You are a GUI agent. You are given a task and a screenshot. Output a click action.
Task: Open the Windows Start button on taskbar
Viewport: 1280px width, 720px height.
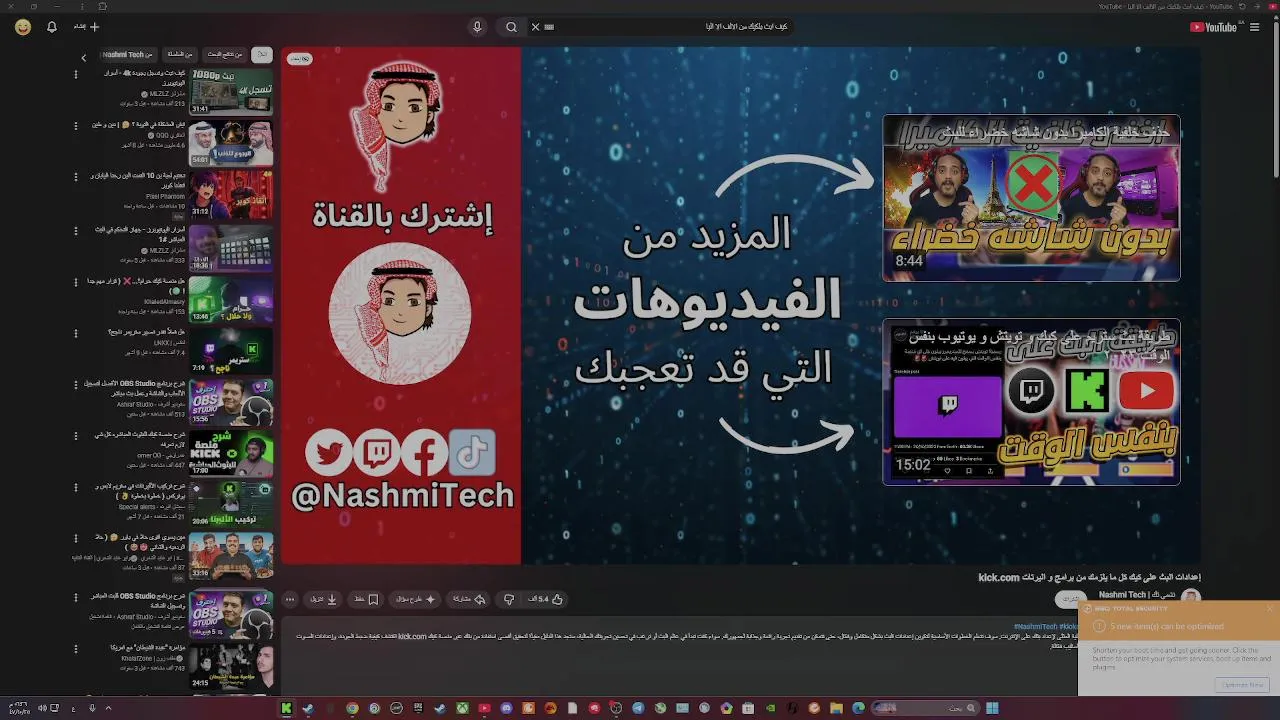click(x=992, y=708)
